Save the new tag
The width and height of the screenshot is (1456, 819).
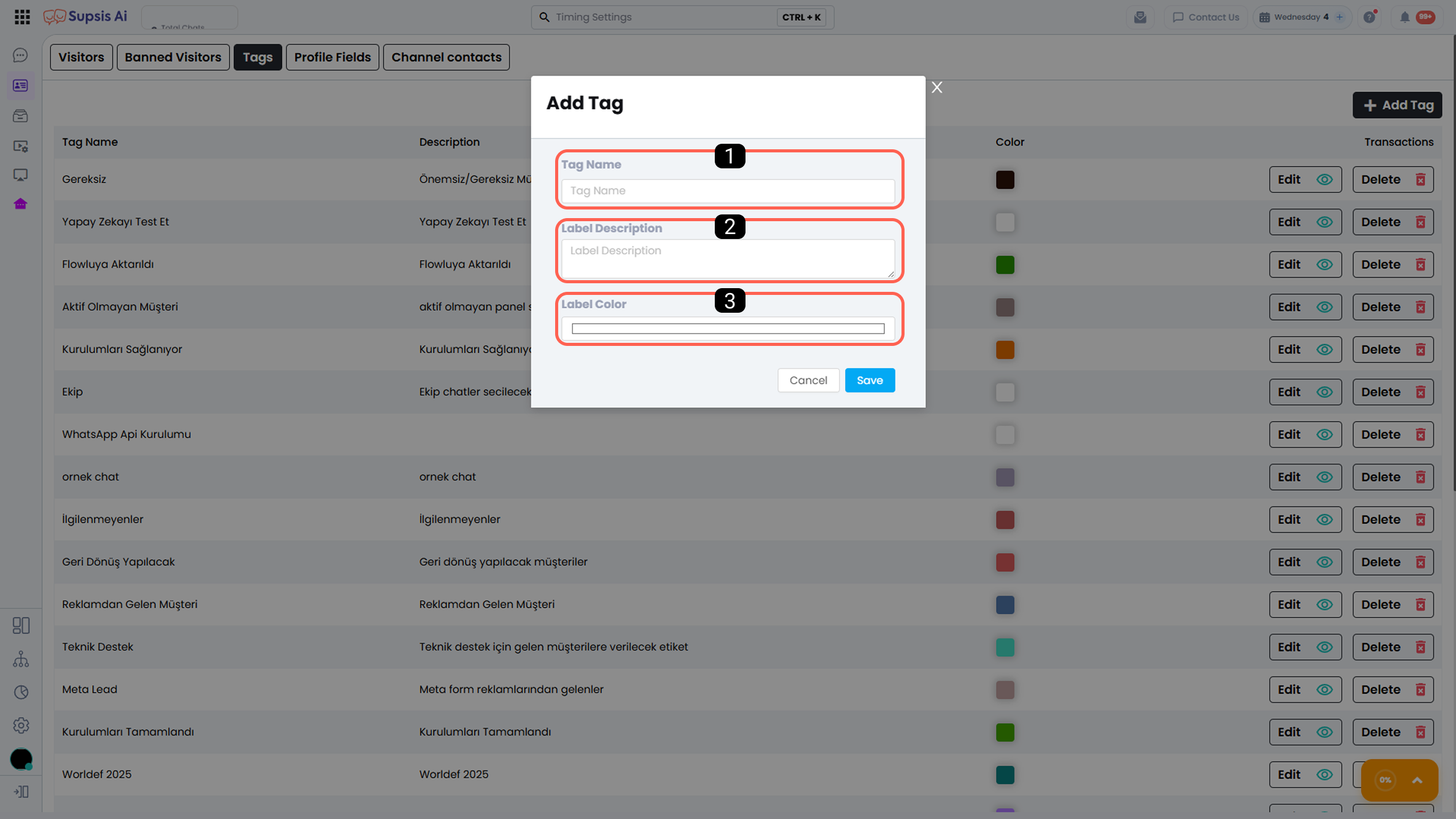point(870,380)
